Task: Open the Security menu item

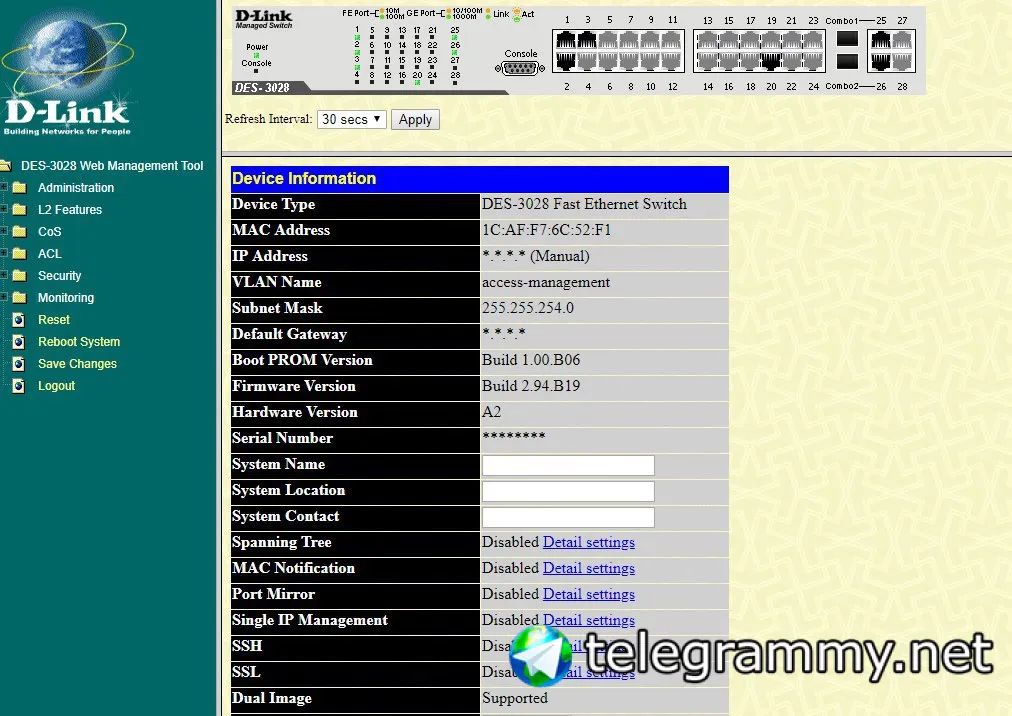Action: (59, 276)
